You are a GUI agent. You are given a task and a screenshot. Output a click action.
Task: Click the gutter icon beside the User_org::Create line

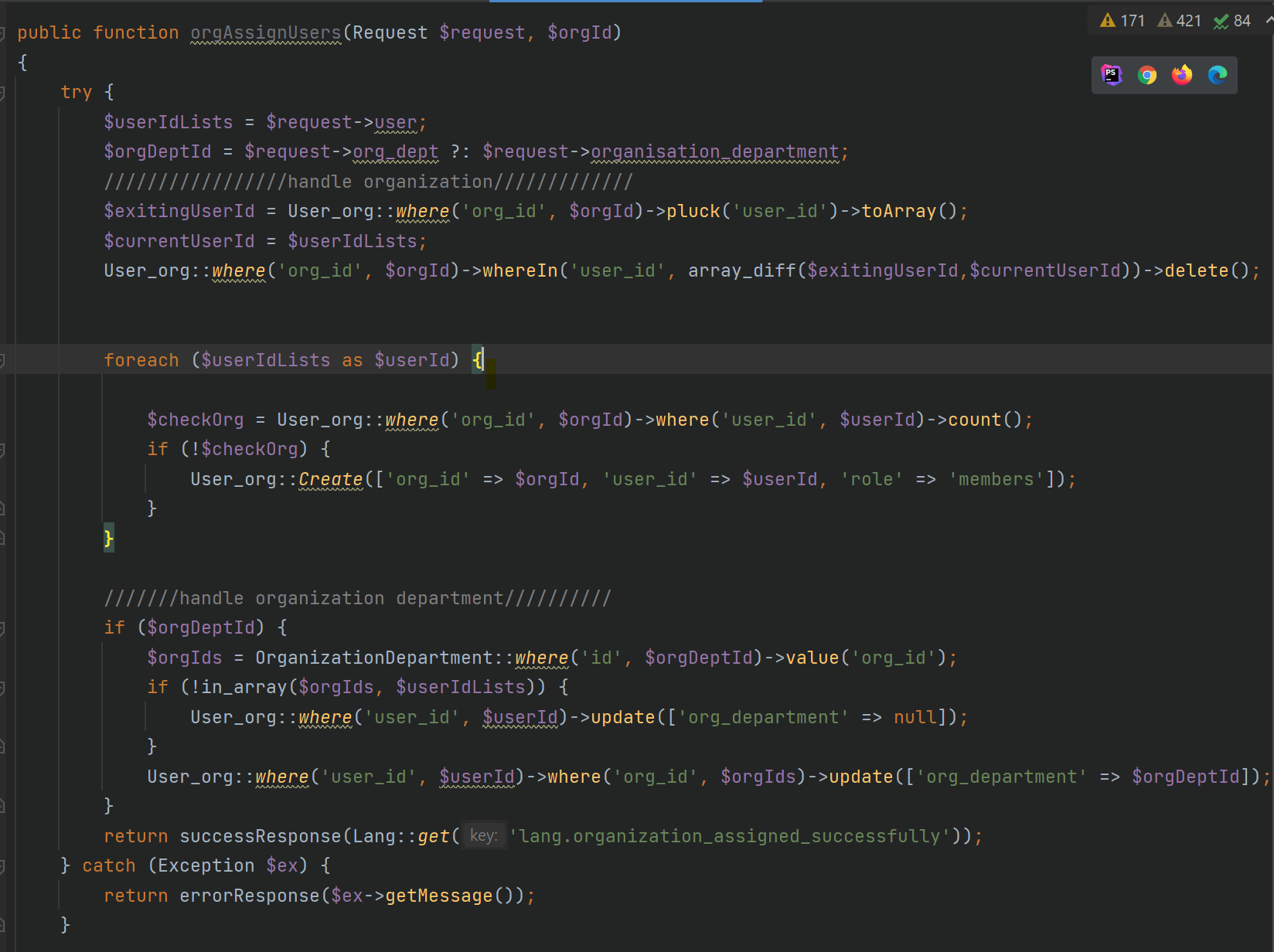tap(3, 478)
